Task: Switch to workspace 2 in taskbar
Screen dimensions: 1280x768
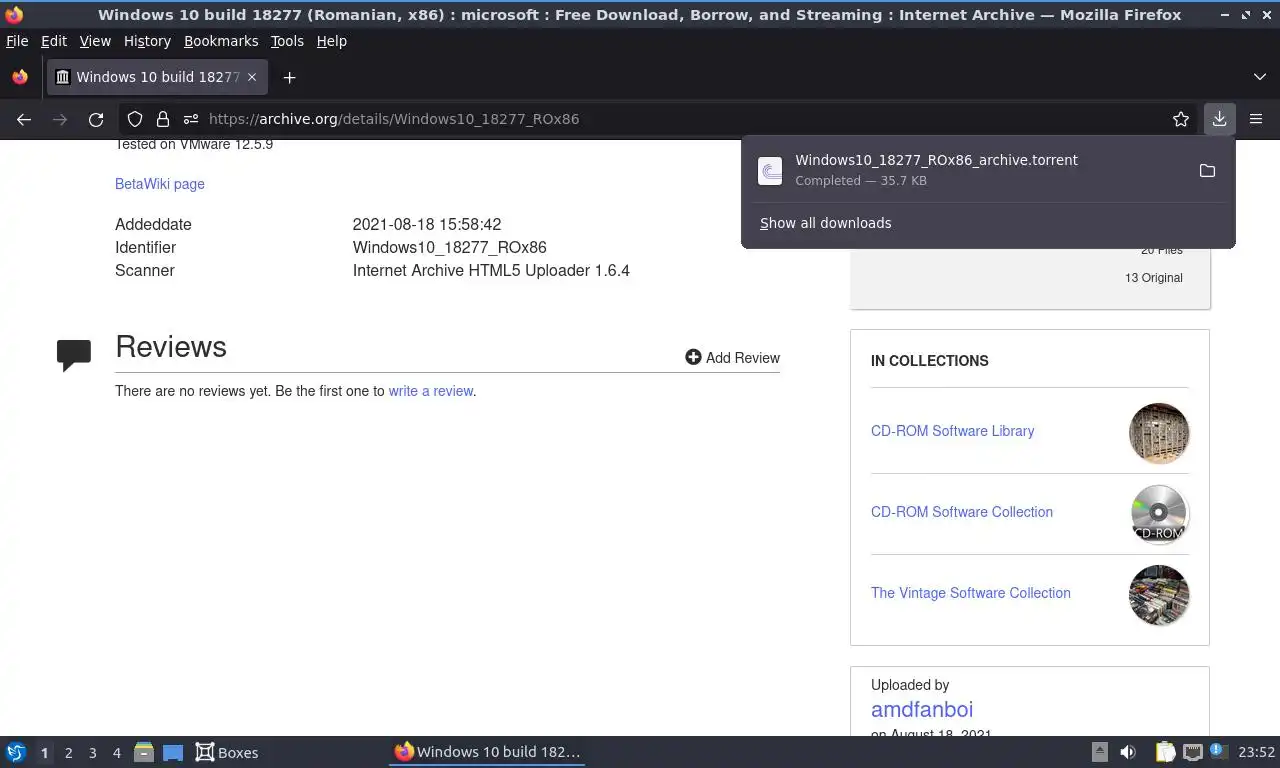Action: [x=68, y=753]
